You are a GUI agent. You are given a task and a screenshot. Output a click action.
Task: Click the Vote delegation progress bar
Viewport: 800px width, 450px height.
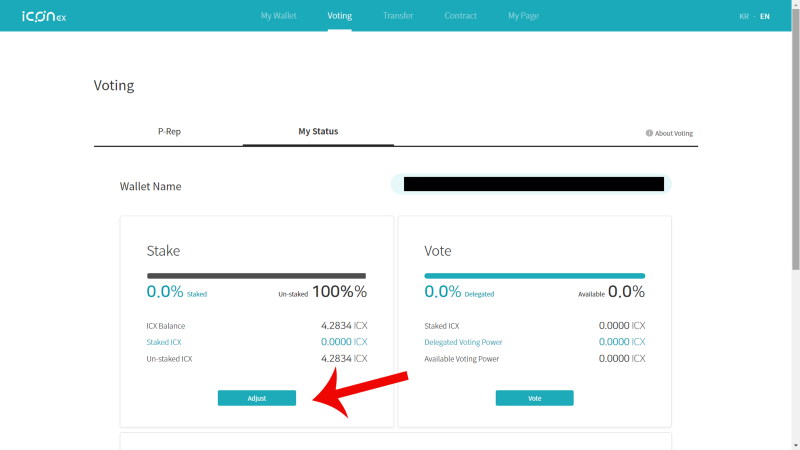click(534, 276)
